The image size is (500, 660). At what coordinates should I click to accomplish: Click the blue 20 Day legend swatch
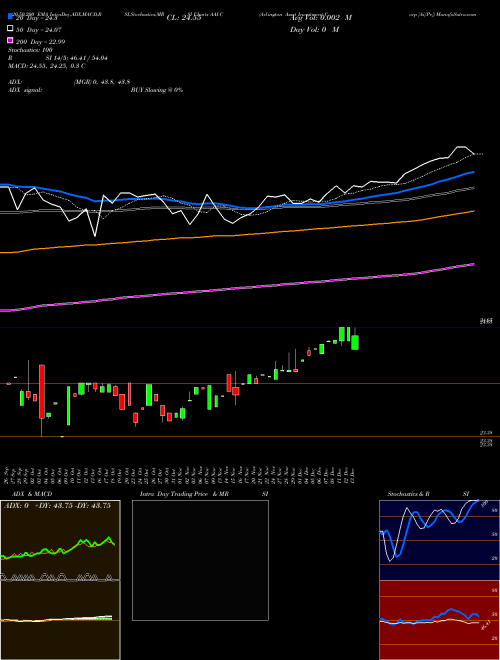pos(10,17)
